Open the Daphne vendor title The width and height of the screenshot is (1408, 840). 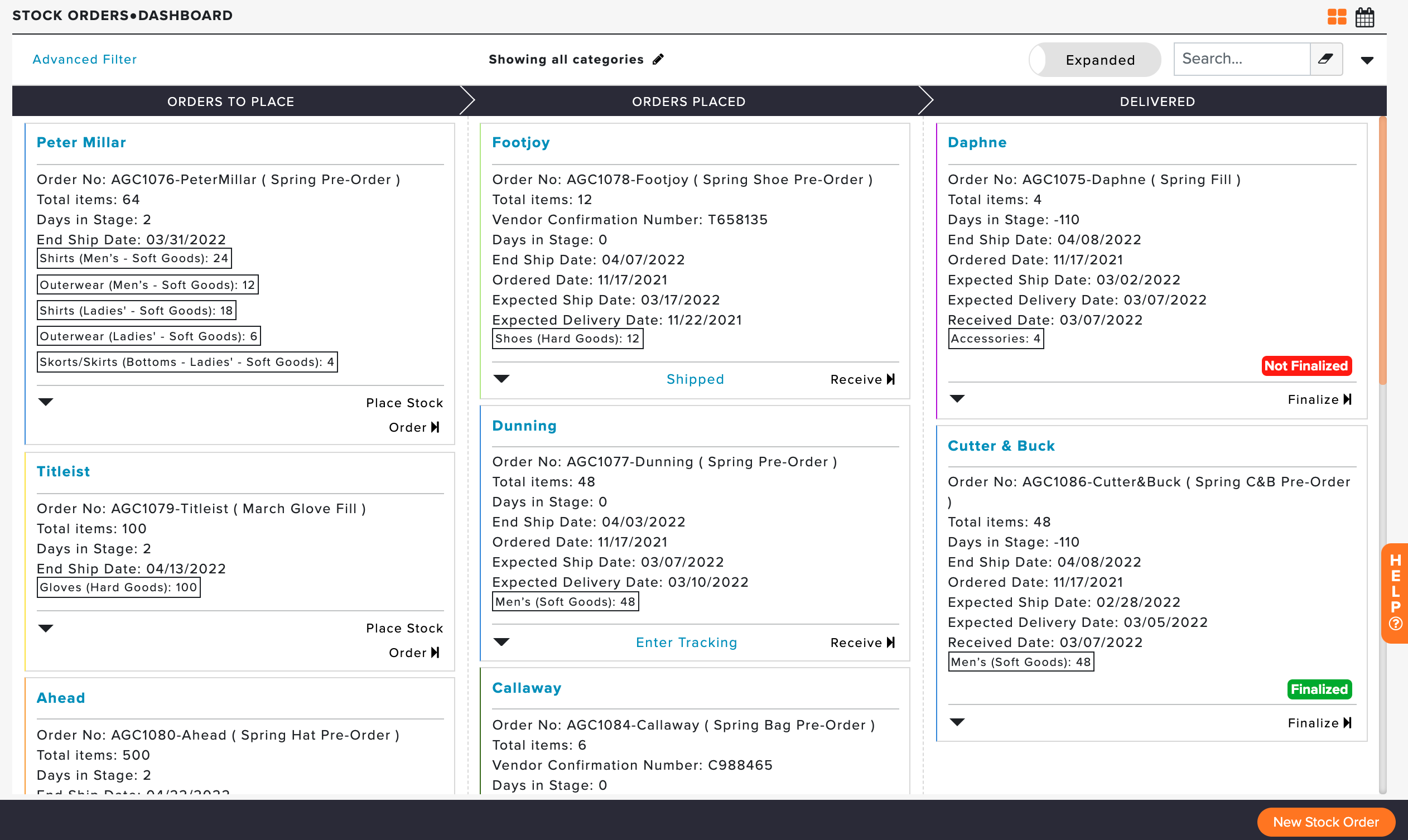[x=977, y=142]
